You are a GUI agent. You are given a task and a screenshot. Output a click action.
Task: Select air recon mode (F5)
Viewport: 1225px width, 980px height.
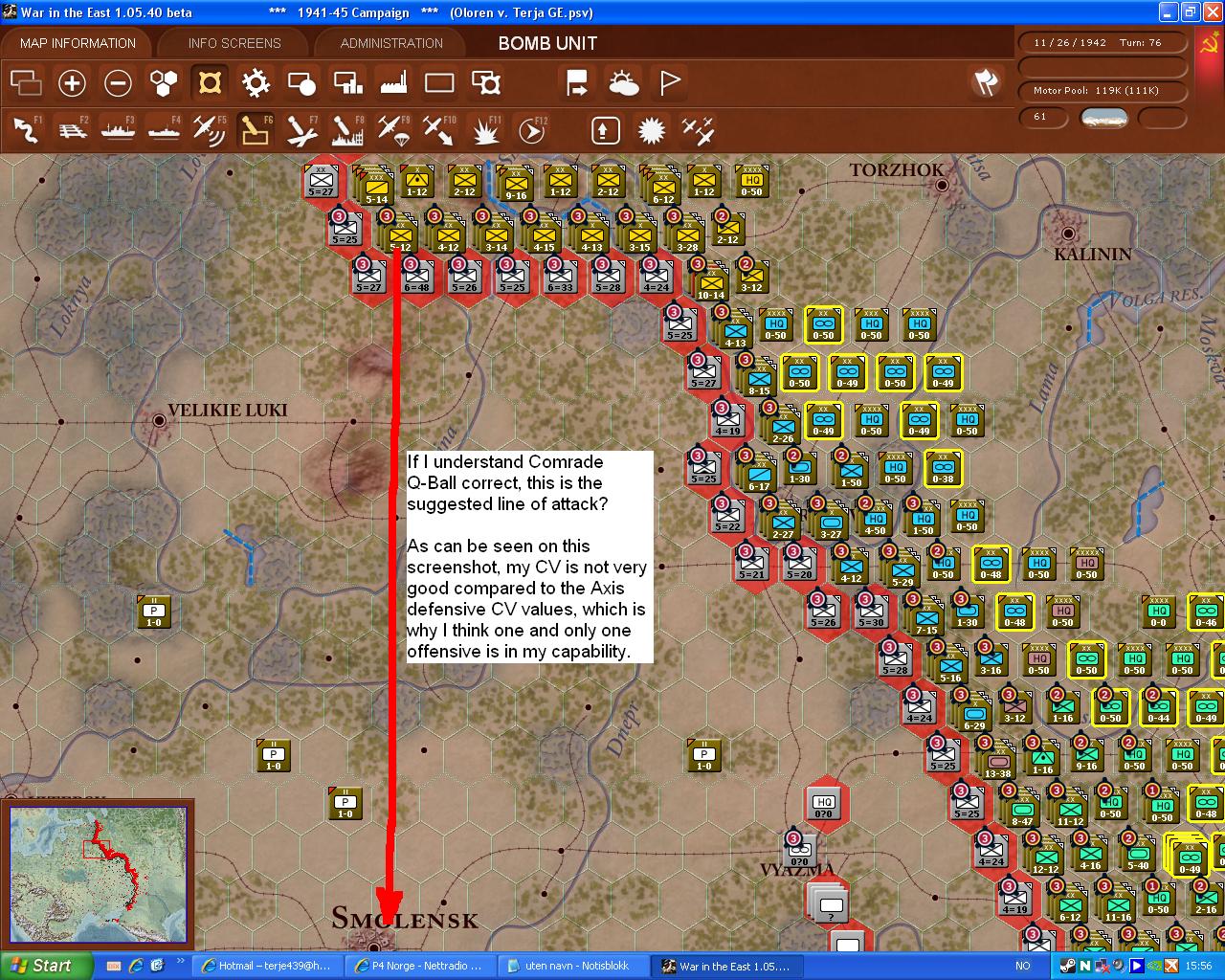click(210, 129)
